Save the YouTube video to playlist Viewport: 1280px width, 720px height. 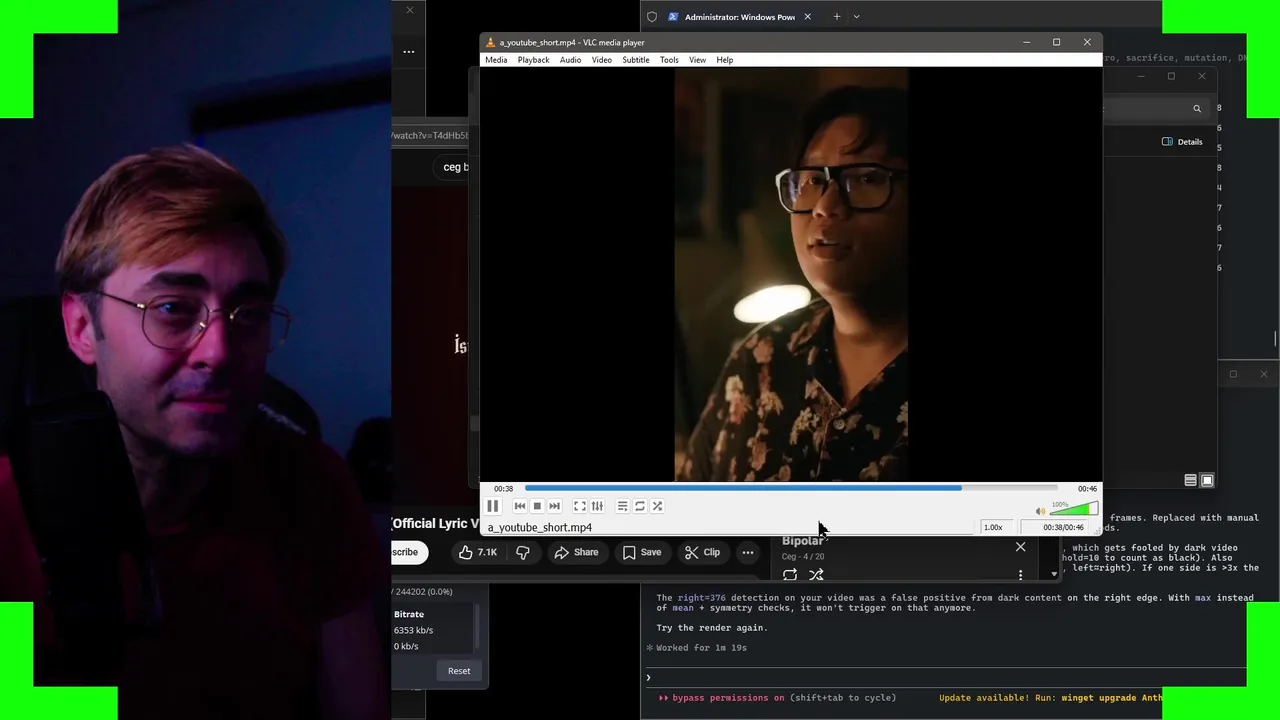[641, 552]
